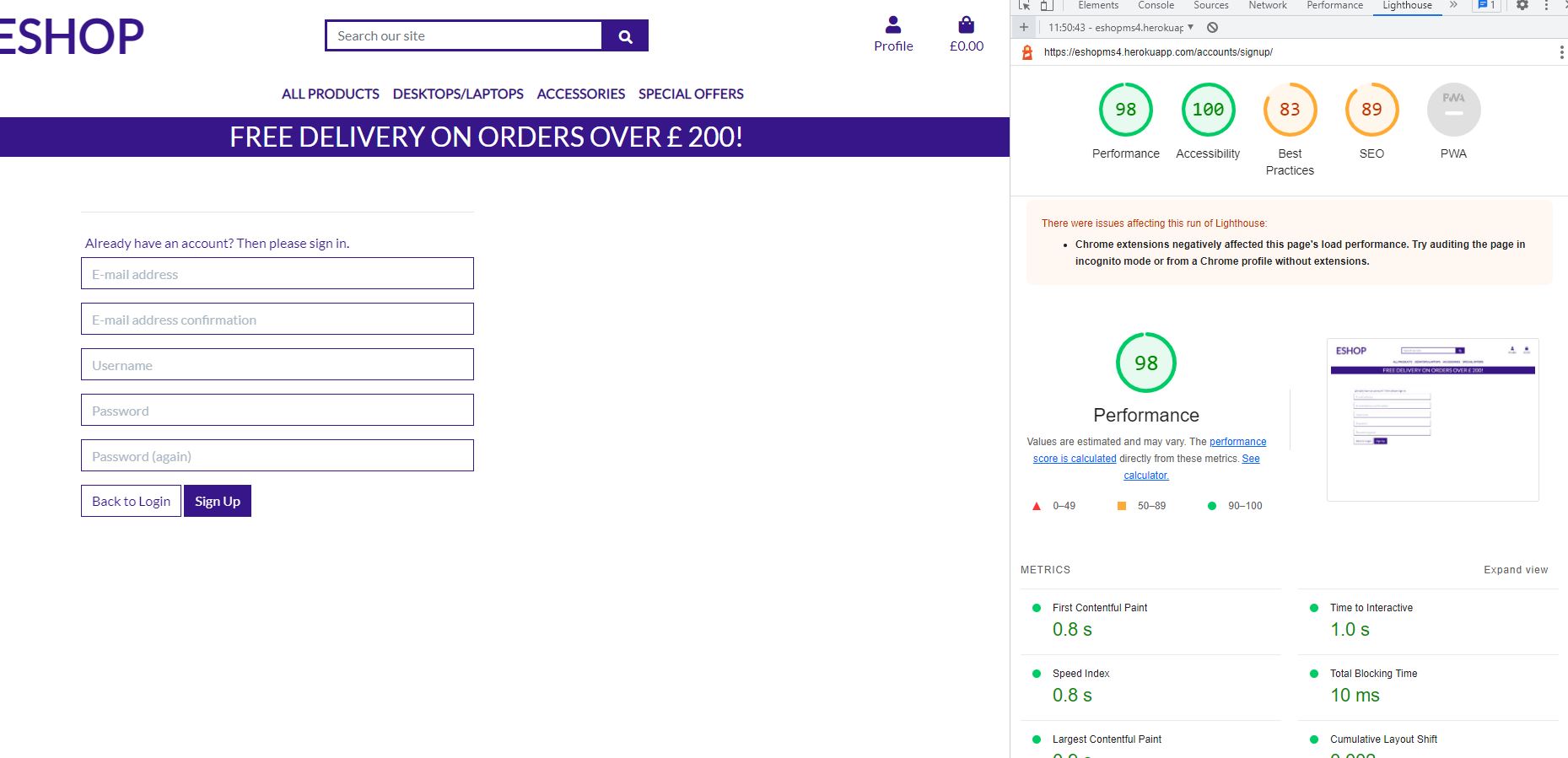The image size is (1568, 758).
Task: Select the Lighthouse tab
Action: (1407, 5)
